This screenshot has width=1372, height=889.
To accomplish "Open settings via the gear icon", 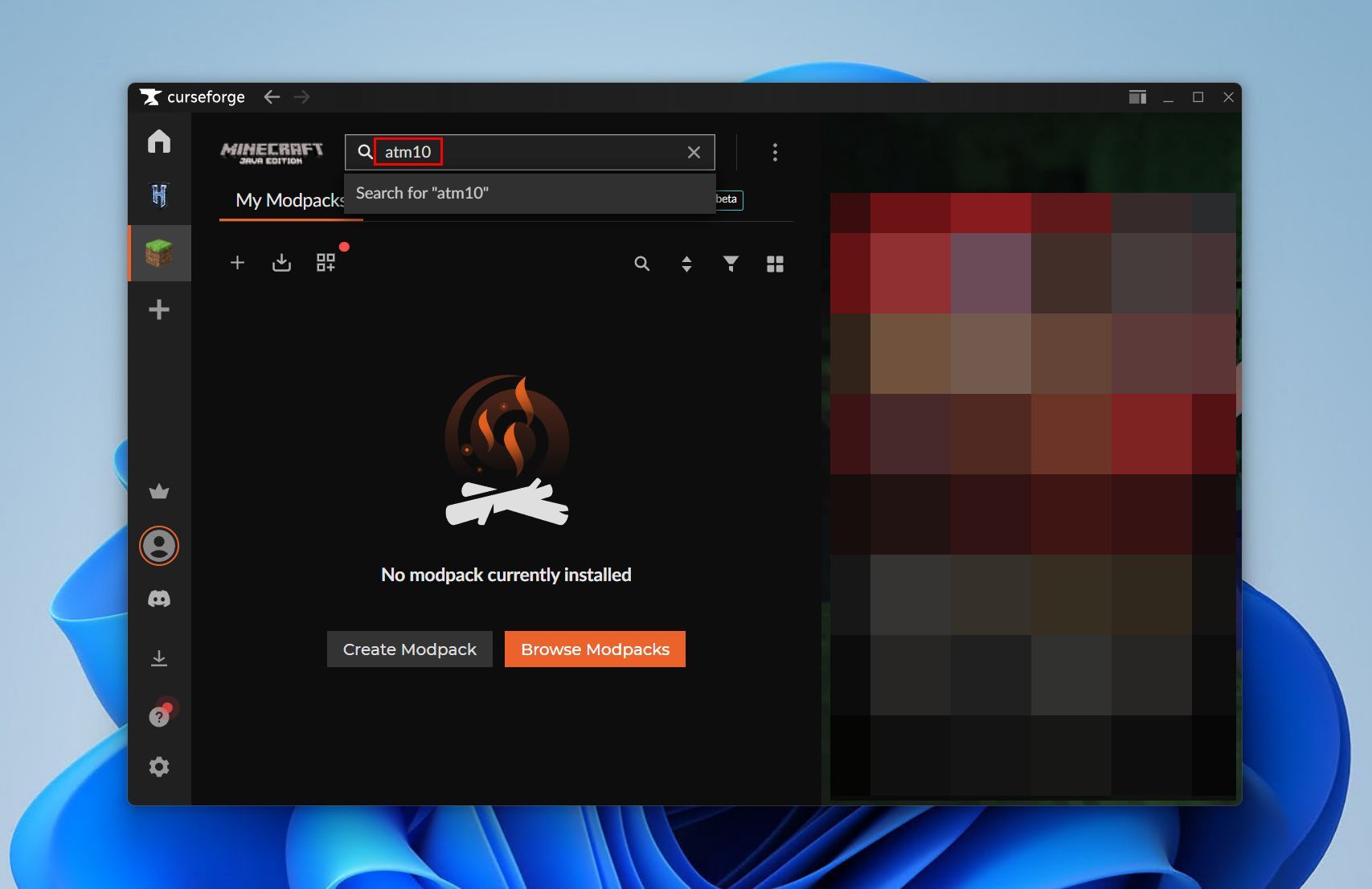I will [159, 767].
